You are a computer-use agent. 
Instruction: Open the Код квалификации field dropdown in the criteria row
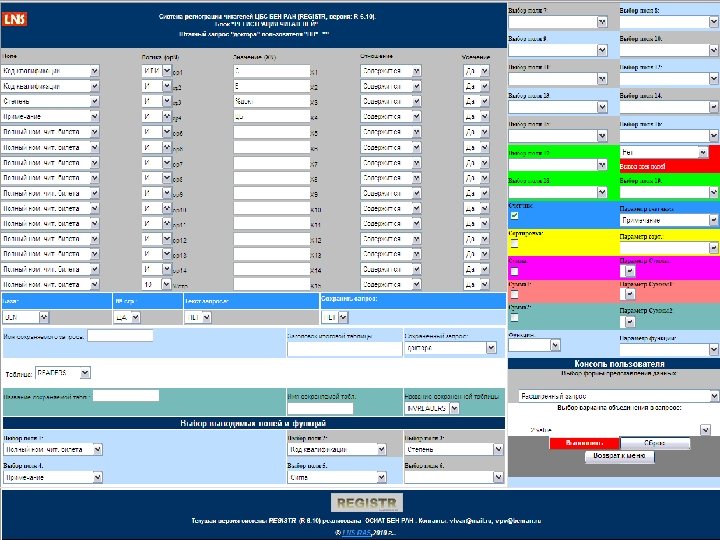click(50, 86)
